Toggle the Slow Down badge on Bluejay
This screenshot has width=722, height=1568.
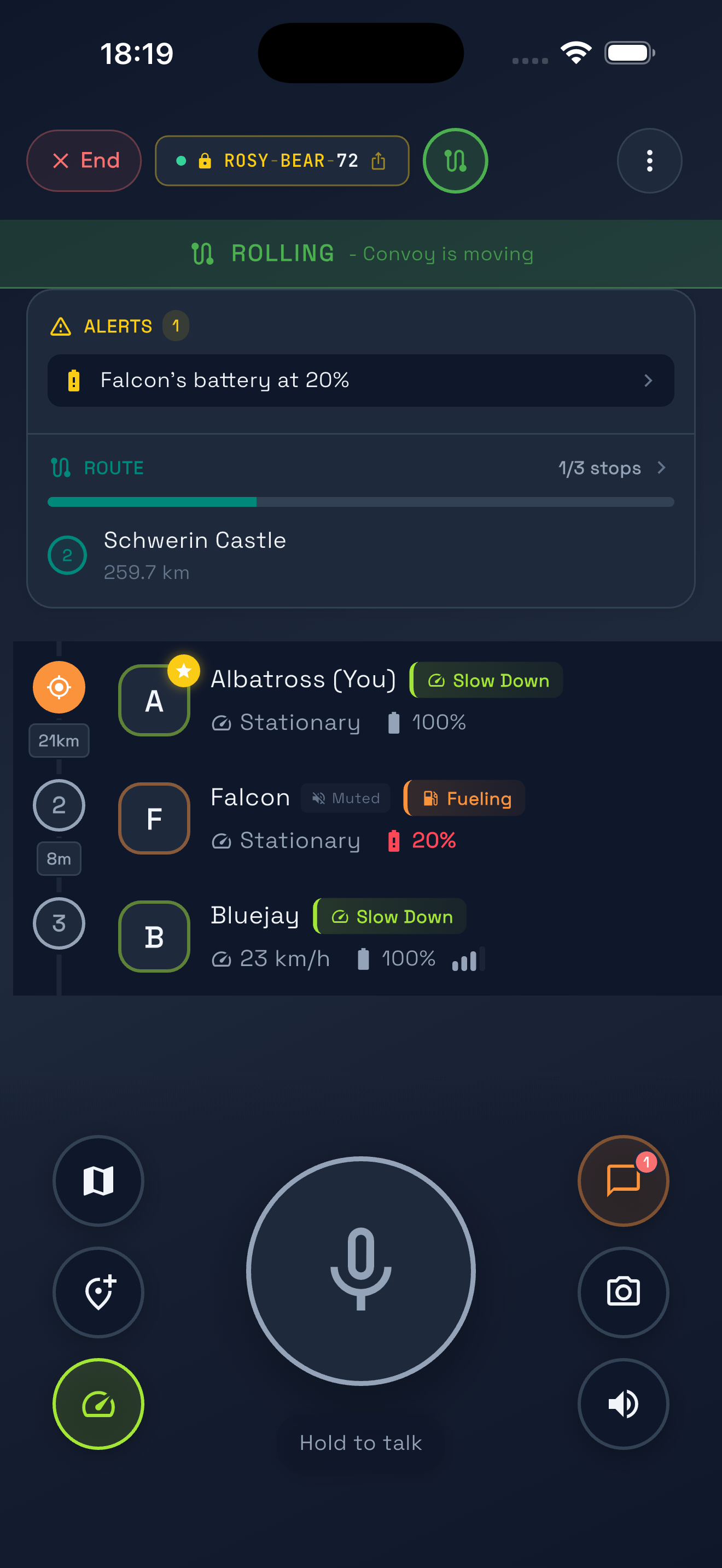pos(389,917)
